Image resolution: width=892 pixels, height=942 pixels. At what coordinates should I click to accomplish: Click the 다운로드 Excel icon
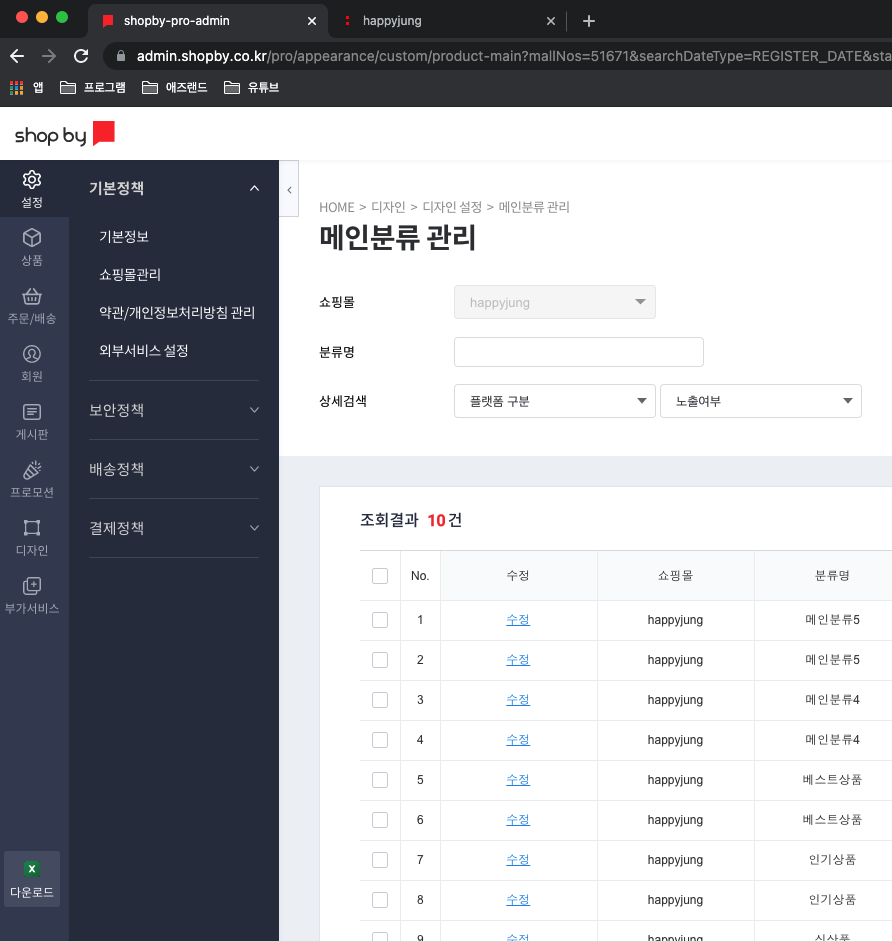(x=32, y=879)
